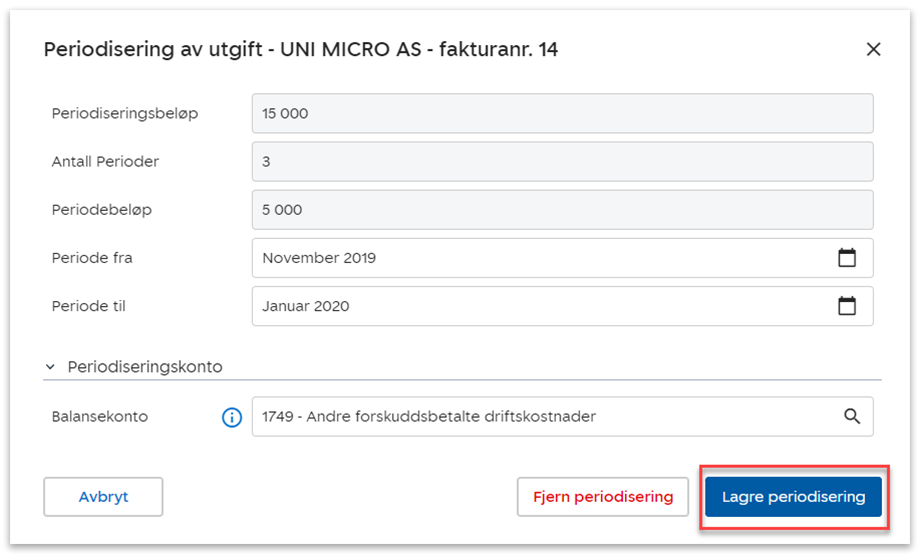
Task: Click the Periodebeløp field showing 5 000
Action: pos(562,210)
